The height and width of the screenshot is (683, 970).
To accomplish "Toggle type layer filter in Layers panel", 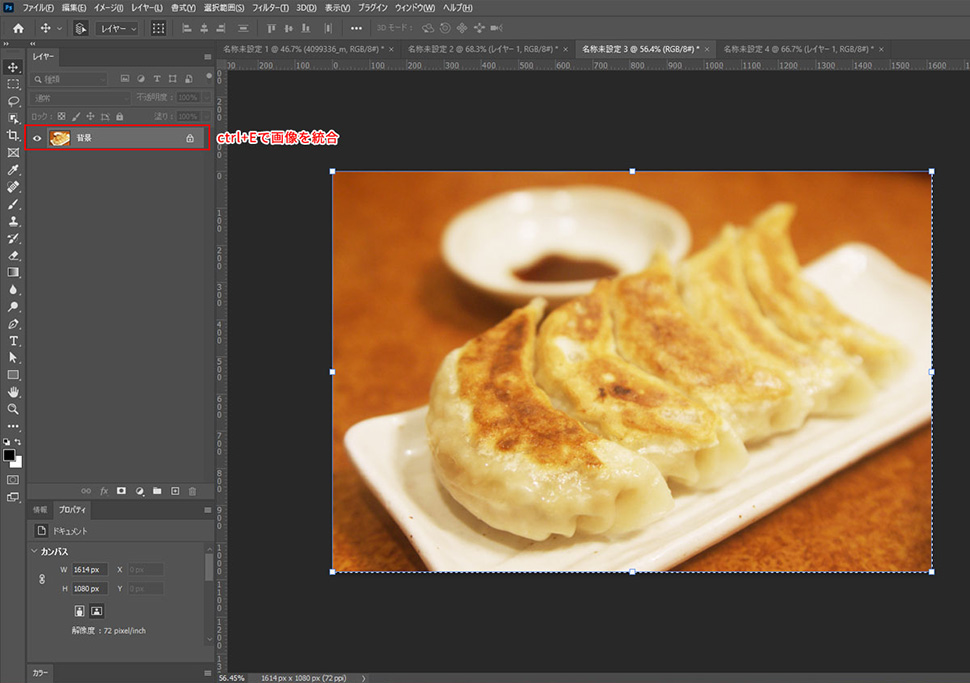I will point(157,79).
